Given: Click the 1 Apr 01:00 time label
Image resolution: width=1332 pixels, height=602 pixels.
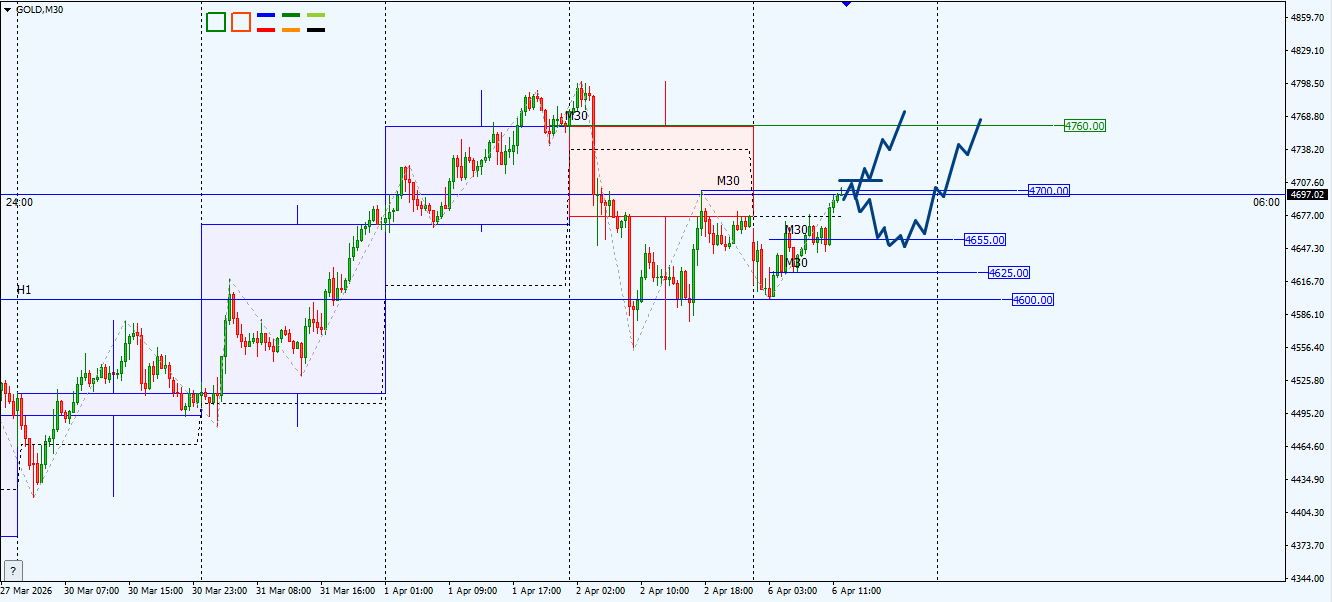Looking at the screenshot, I should (x=410, y=591).
